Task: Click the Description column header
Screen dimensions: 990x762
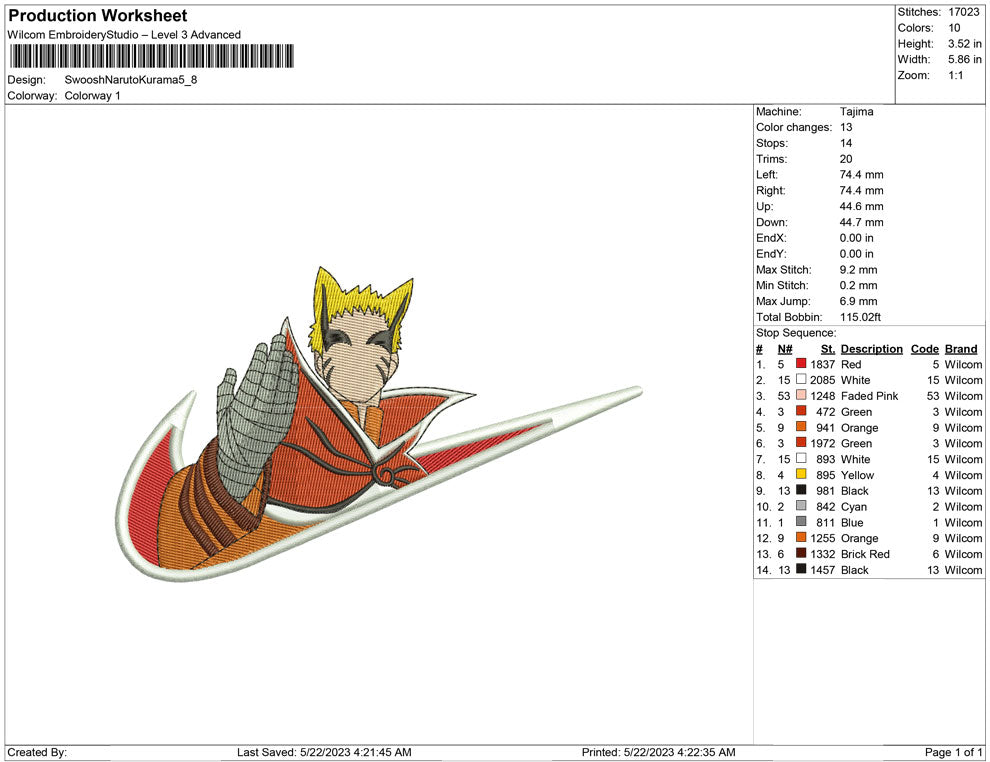Action: [x=871, y=349]
